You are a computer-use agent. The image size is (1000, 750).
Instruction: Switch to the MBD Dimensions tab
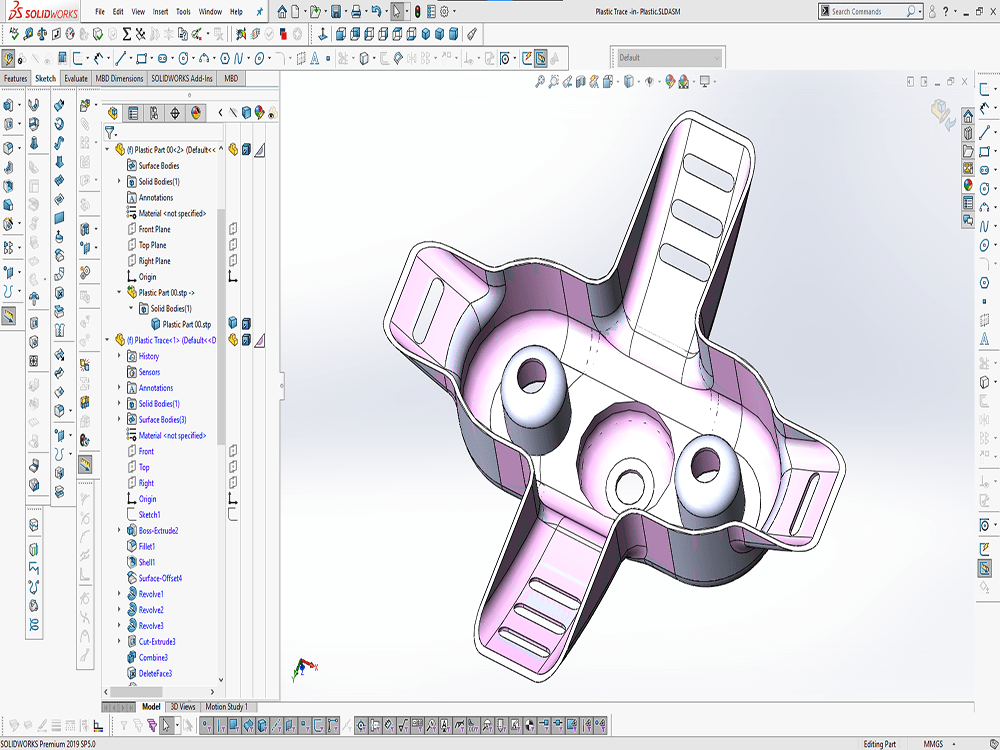click(119, 78)
